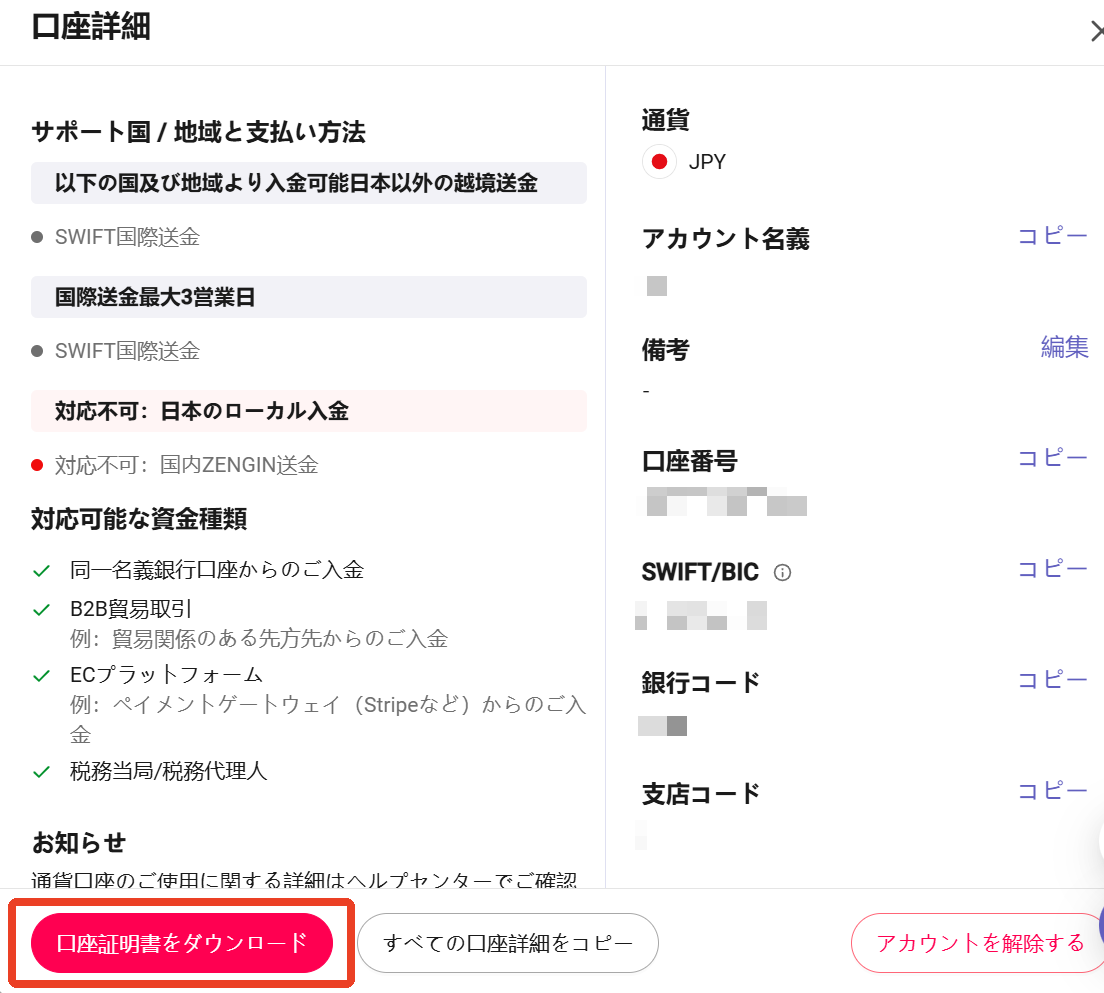Image resolution: width=1104 pixels, height=993 pixels.
Task: Copy the アカウント名義 value
Action: (x=1053, y=236)
